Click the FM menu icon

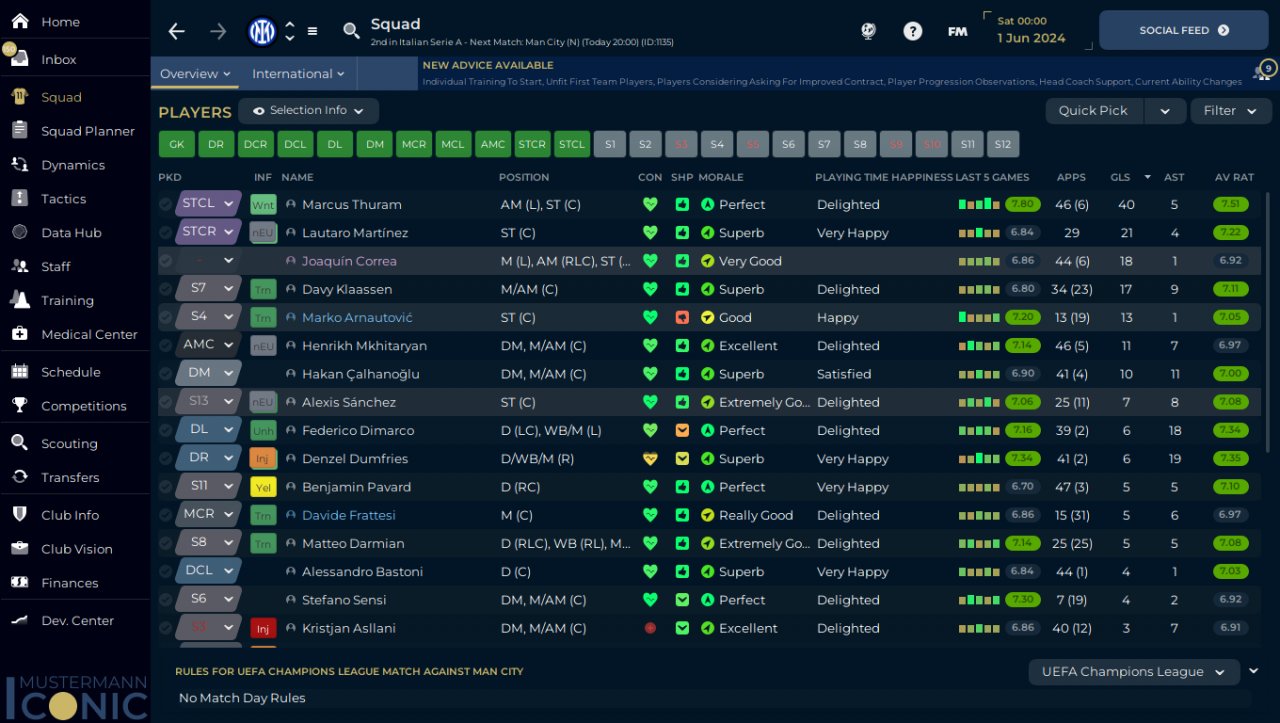point(957,31)
